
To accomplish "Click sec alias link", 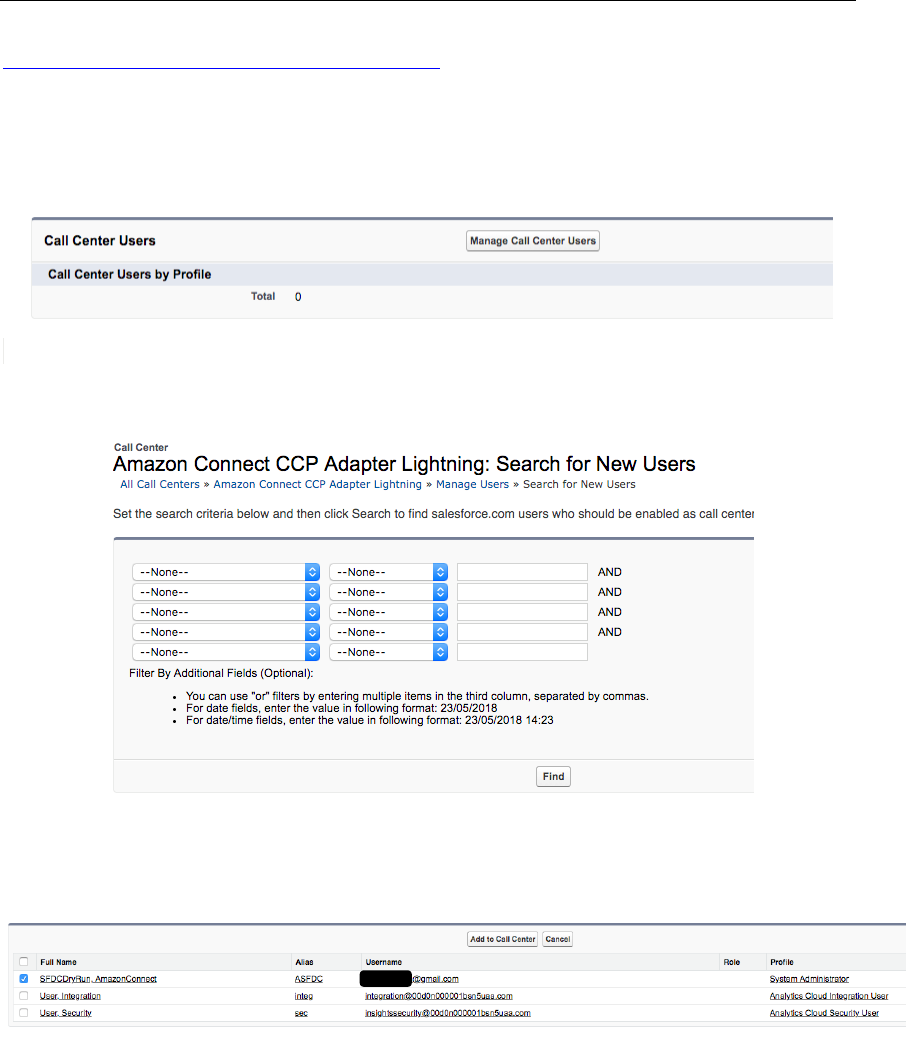I will click(301, 1013).
